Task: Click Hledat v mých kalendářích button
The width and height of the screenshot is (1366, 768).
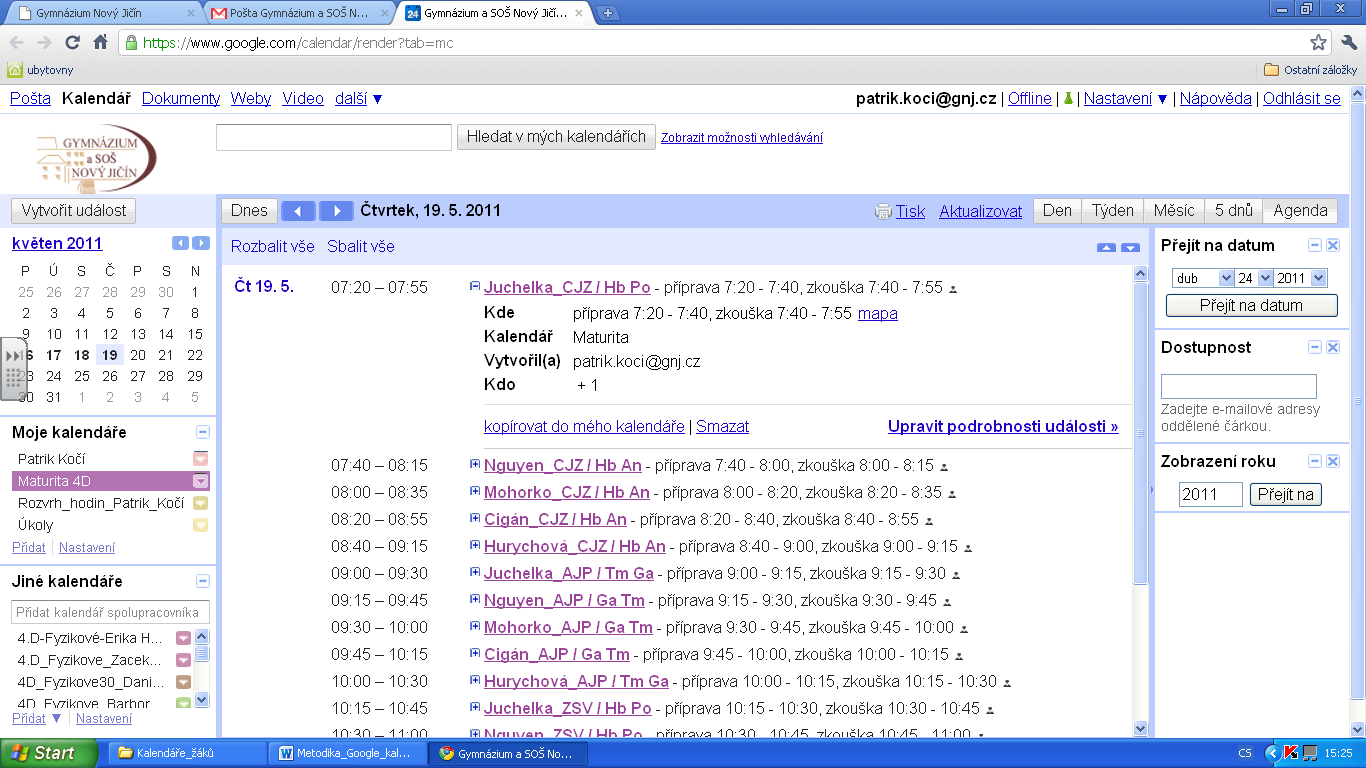Action: tap(557, 137)
